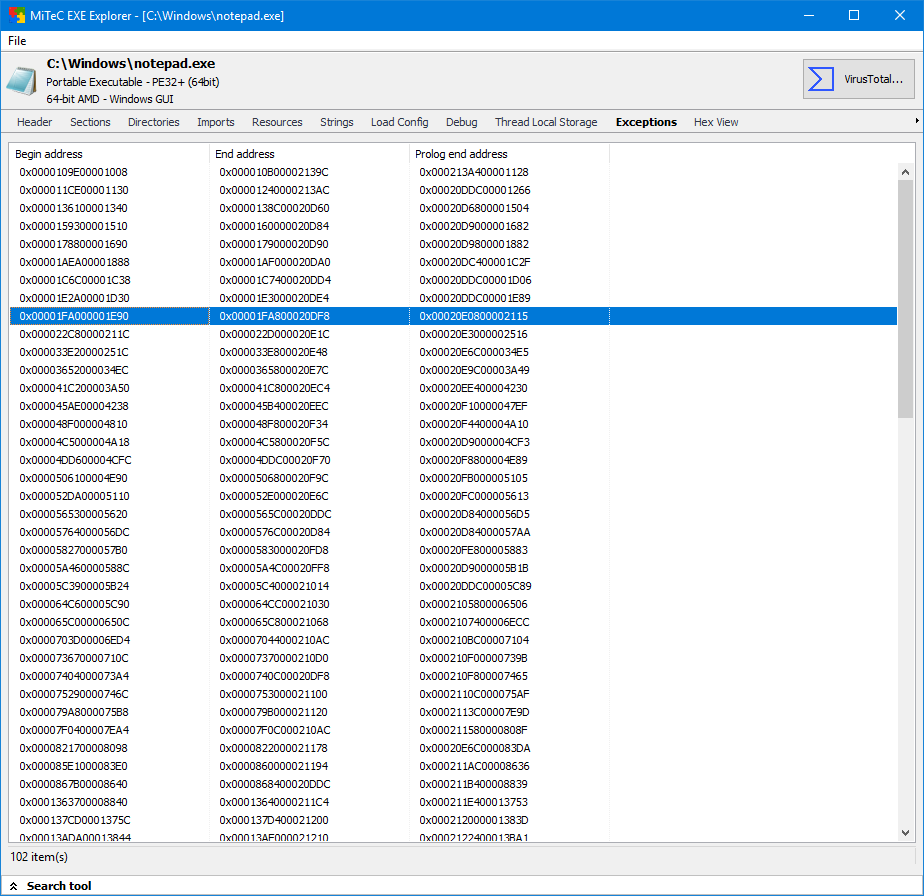Select row with begin address 0x0000109E00001008
Screen dimensions: 924x896
[453, 172]
